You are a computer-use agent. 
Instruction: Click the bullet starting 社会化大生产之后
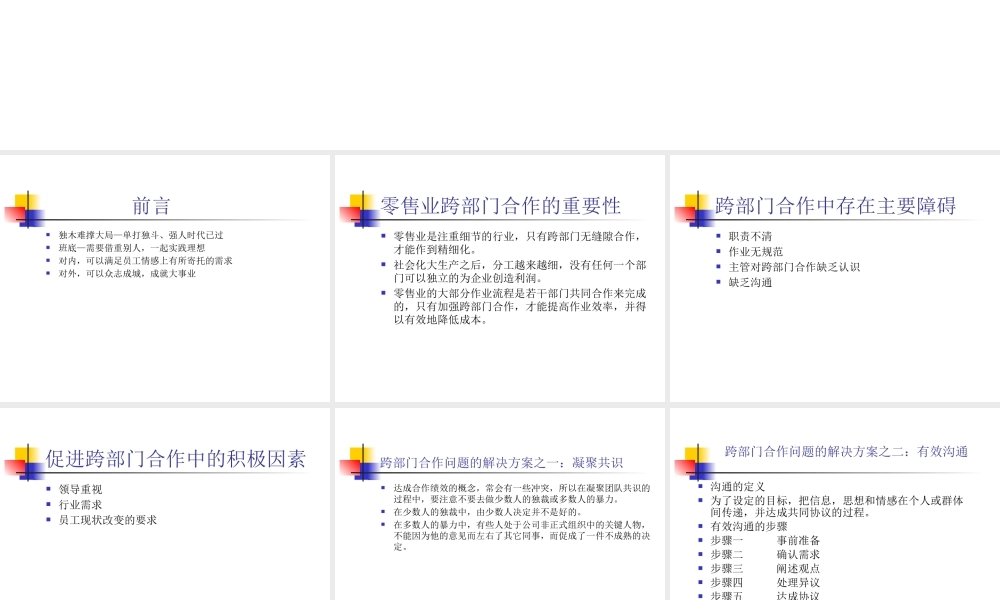(x=520, y=272)
